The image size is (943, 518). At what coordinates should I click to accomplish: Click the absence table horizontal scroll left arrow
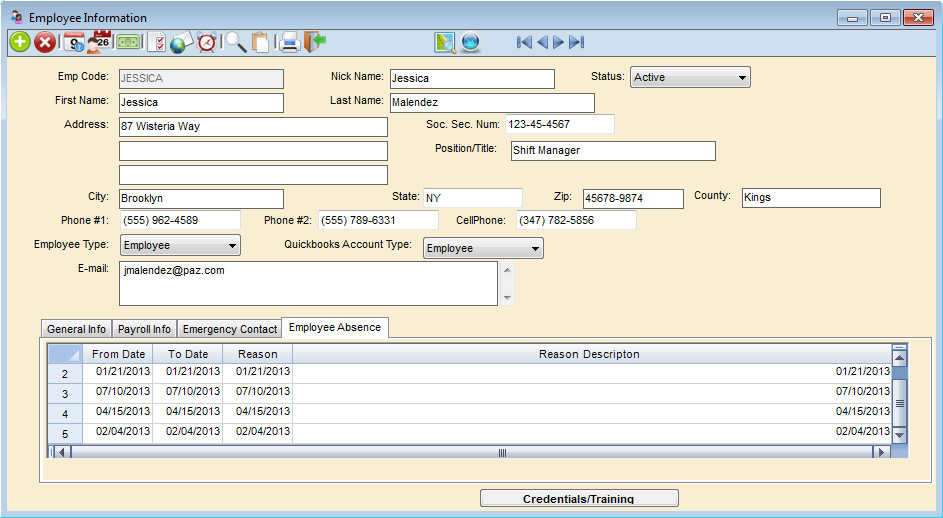pos(62,452)
